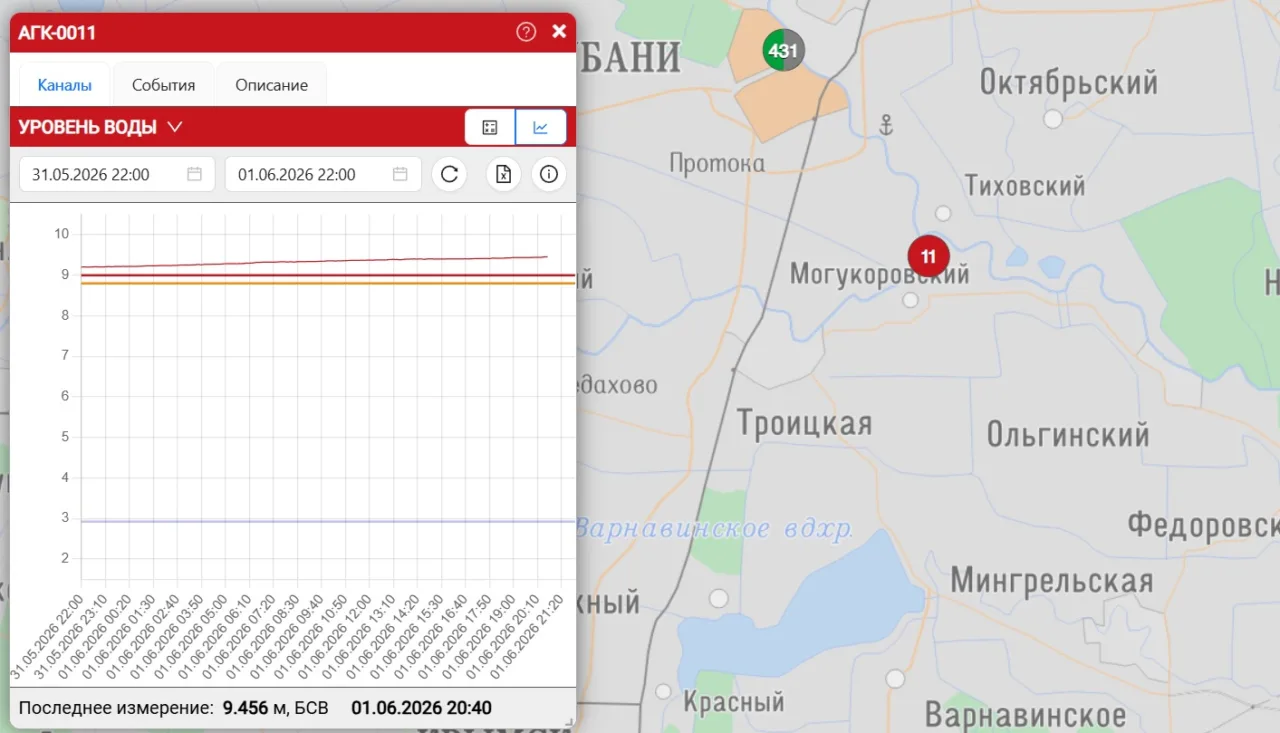Open the Описание tab
This screenshot has width=1280, height=733.
click(271, 85)
